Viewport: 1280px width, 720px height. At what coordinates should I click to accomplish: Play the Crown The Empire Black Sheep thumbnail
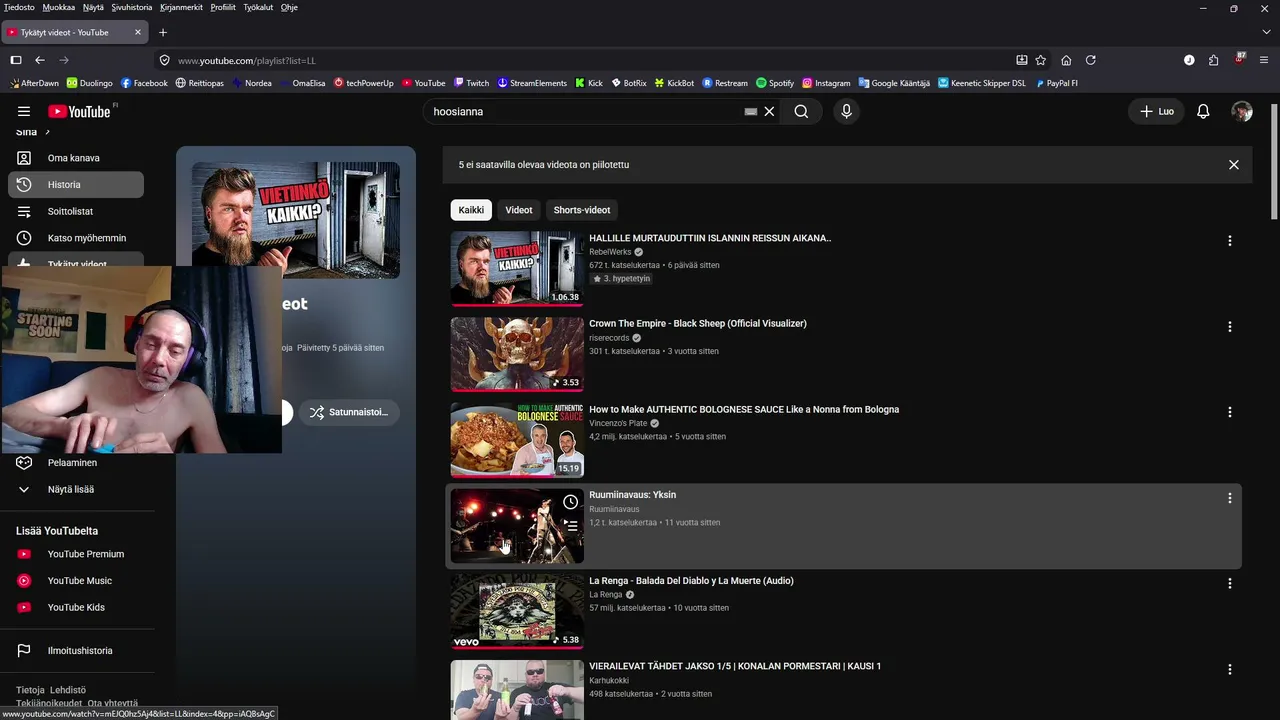pyautogui.click(x=517, y=355)
